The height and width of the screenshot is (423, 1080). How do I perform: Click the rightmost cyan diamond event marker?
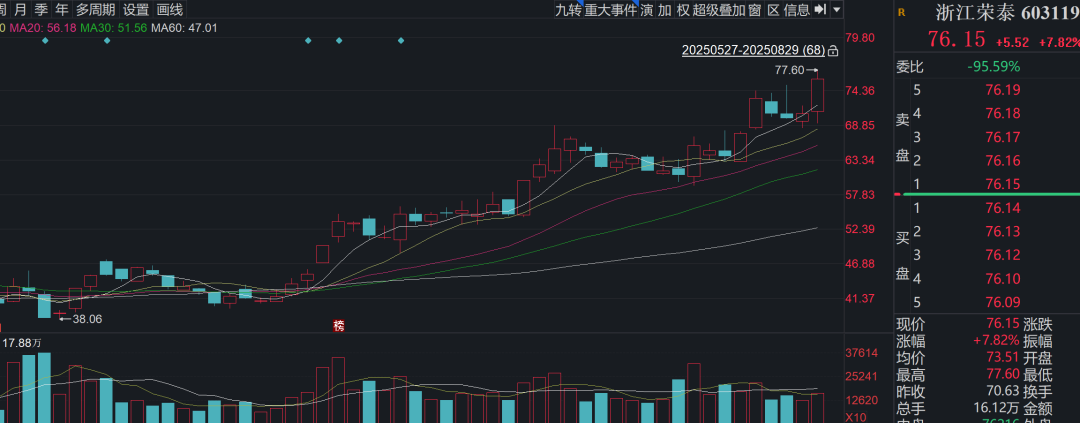(x=401, y=40)
